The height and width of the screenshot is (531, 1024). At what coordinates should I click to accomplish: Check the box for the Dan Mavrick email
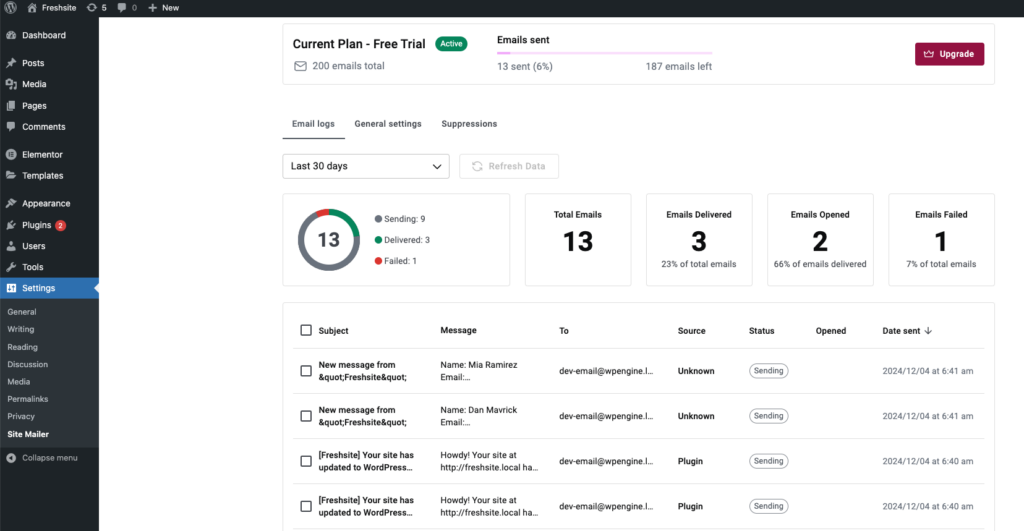click(306, 416)
